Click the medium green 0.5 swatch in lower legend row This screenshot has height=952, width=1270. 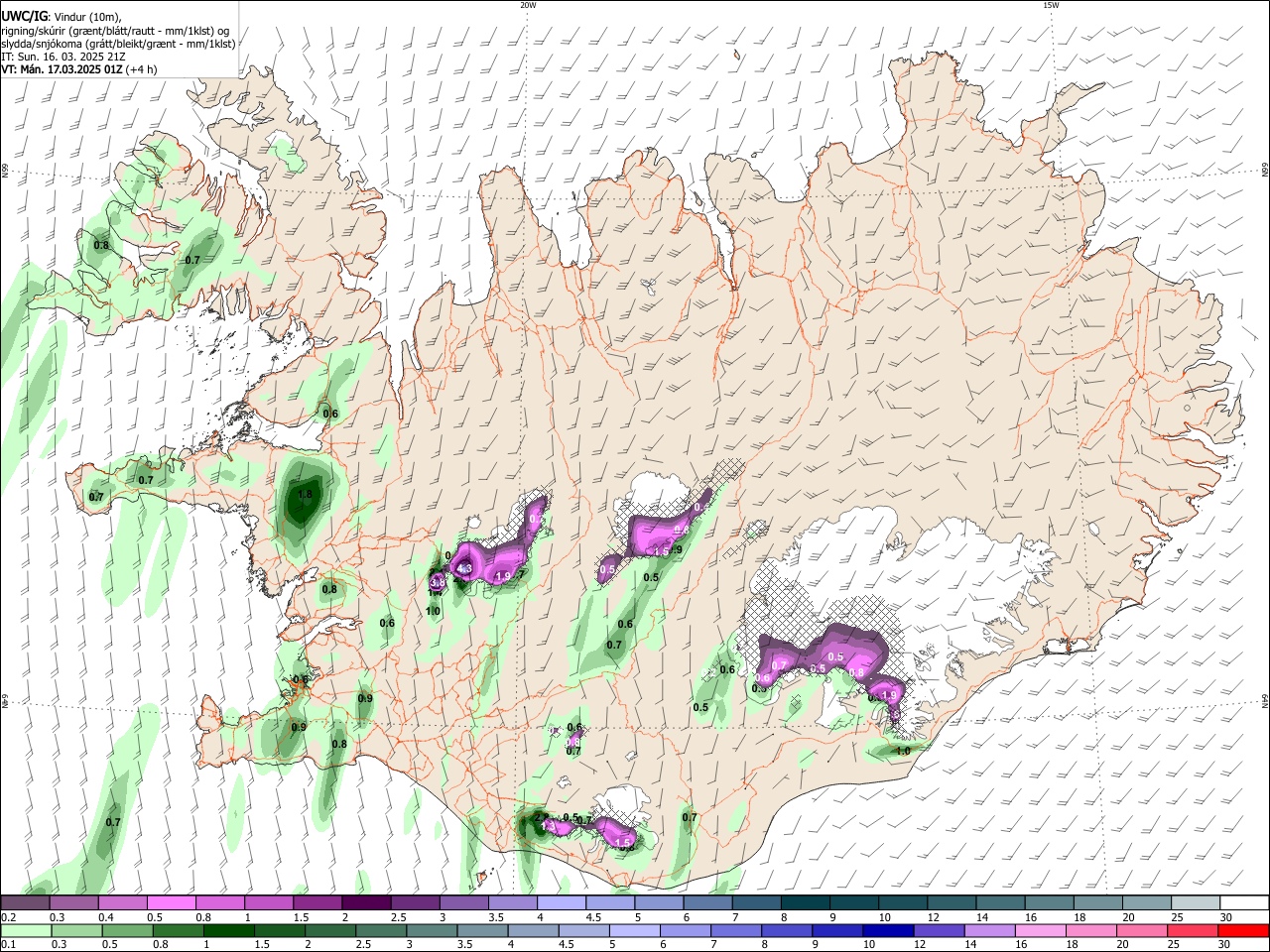click(x=127, y=930)
